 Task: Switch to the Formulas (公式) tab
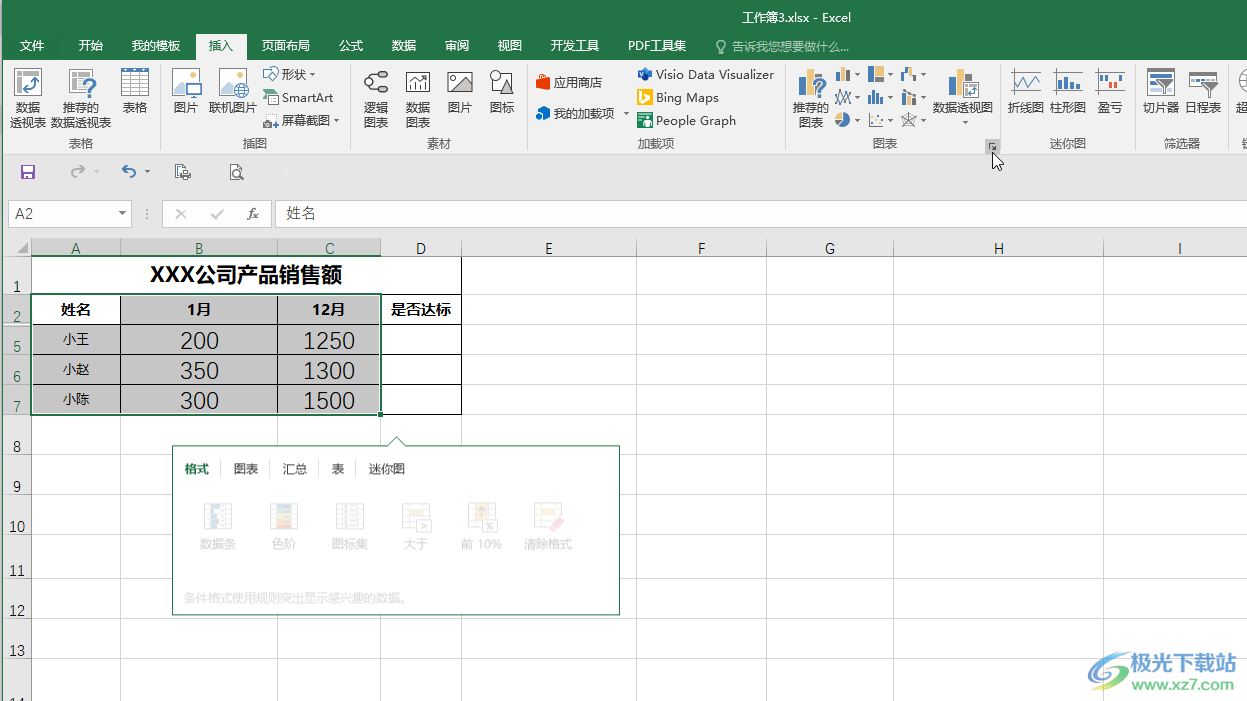pyautogui.click(x=351, y=46)
